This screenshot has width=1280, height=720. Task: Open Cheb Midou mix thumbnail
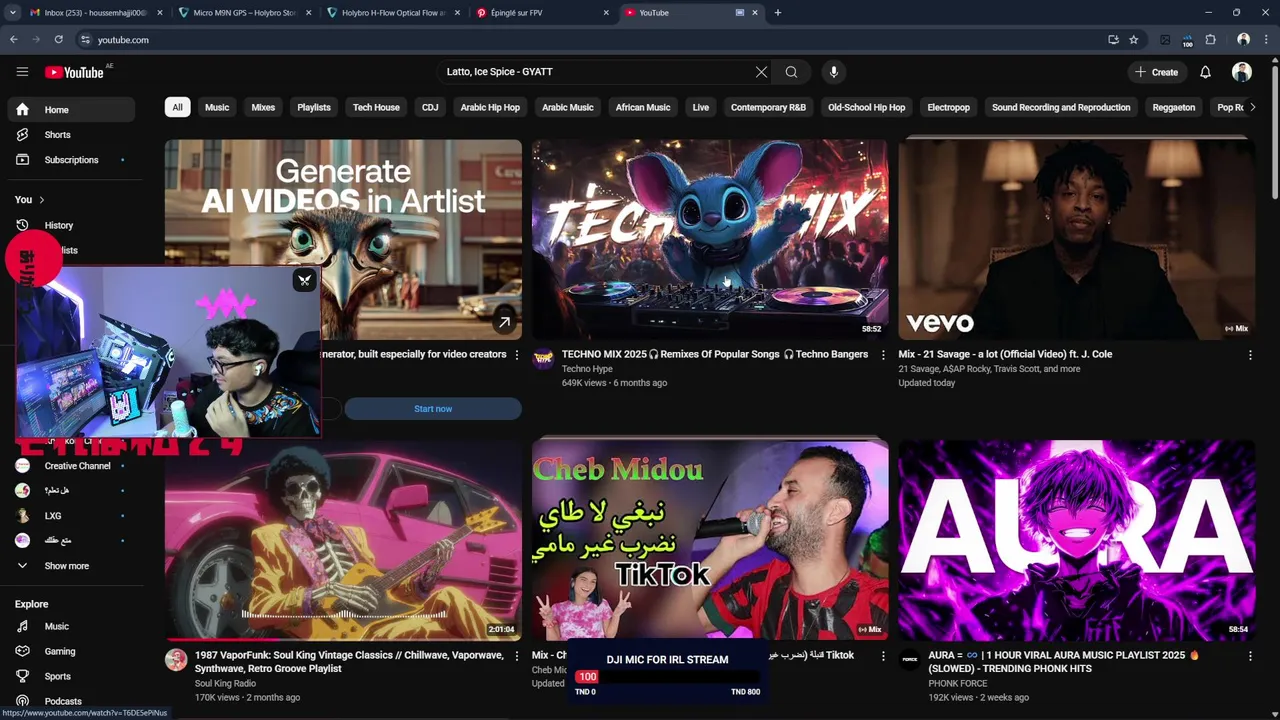click(x=710, y=540)
